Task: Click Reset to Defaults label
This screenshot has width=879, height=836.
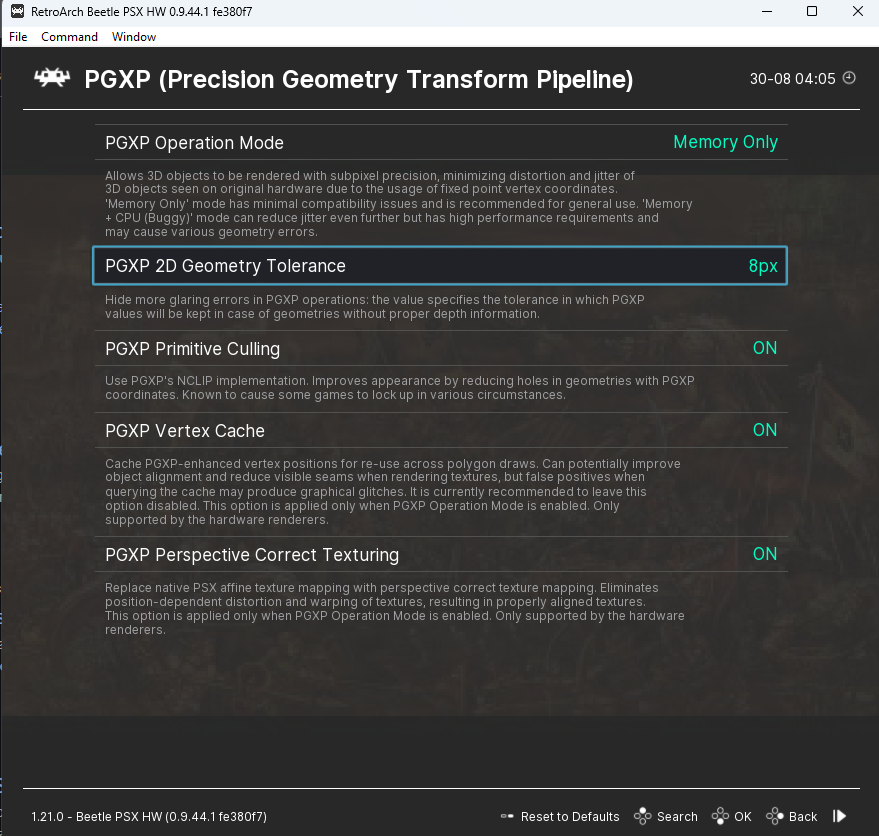Action: pyautogui.click(x=570, y=816)
